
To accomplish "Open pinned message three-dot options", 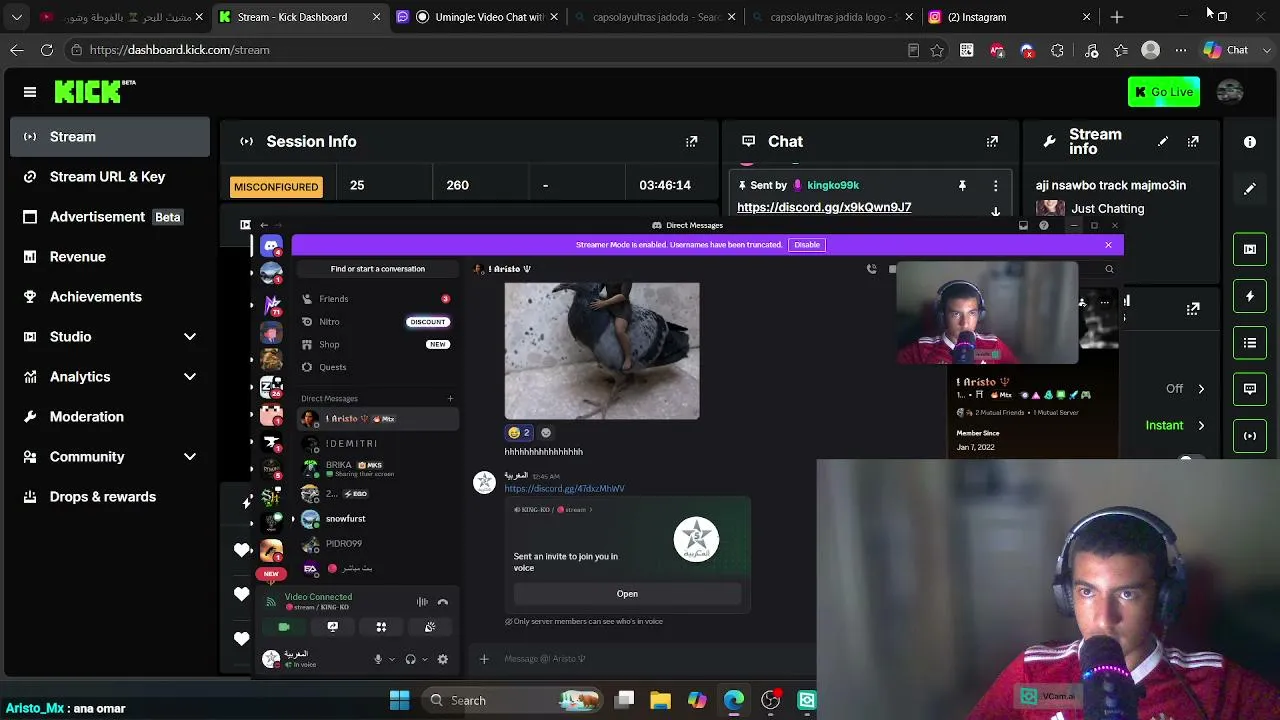I will 995,185.
